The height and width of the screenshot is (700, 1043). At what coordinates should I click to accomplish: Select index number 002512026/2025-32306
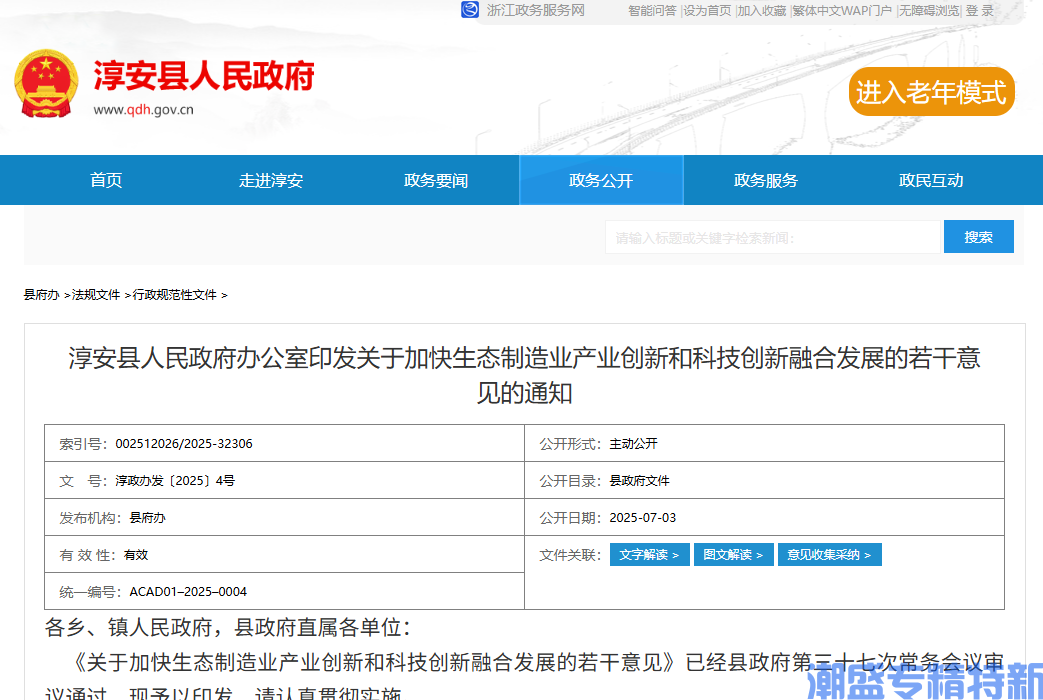[184, 444]
